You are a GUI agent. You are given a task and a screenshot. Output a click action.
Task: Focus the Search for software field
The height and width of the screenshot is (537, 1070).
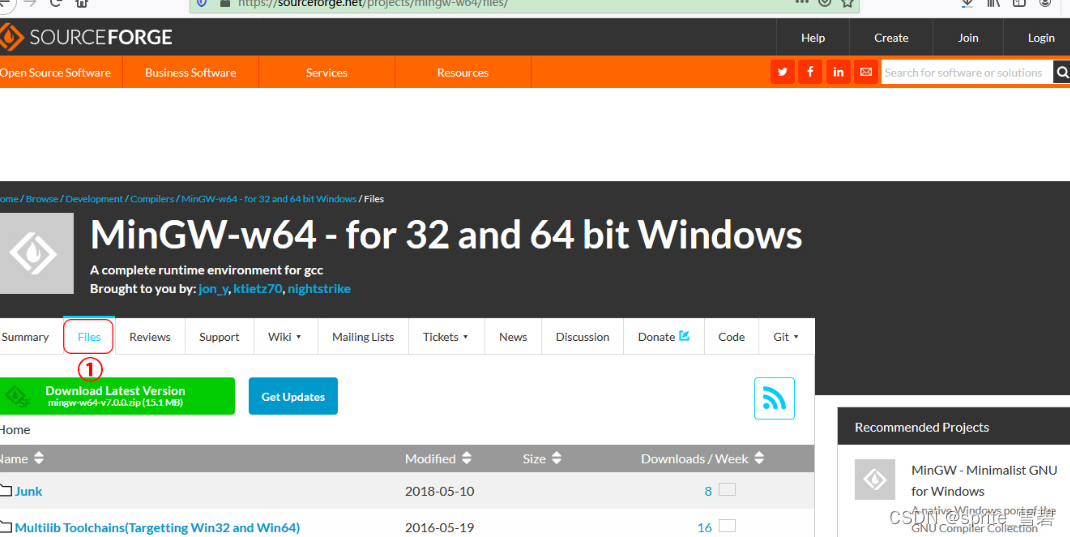[967, 72]
